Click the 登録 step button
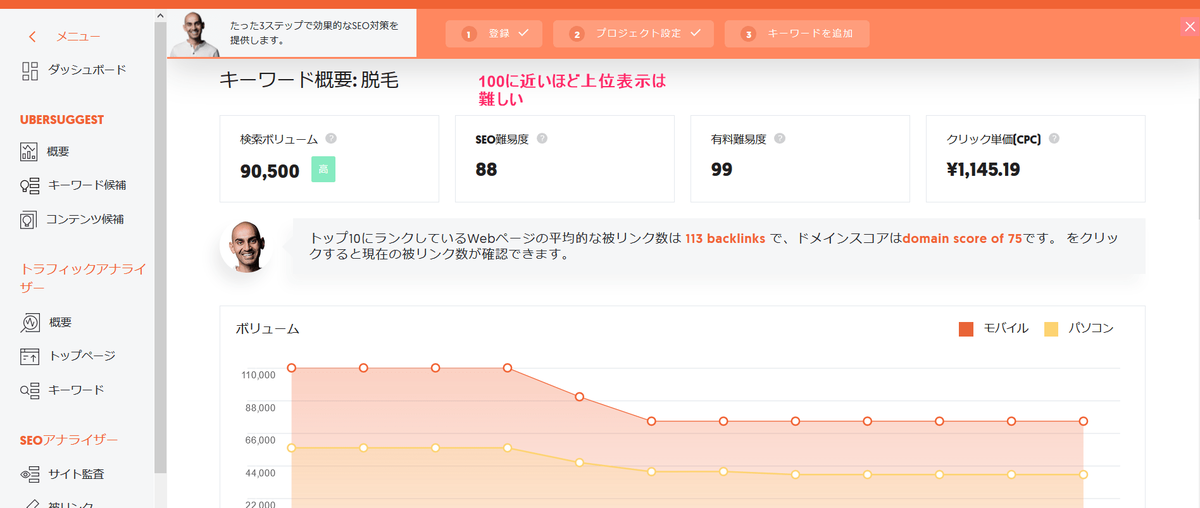This screenshot has width=1200, height=508. coord(494,33)
